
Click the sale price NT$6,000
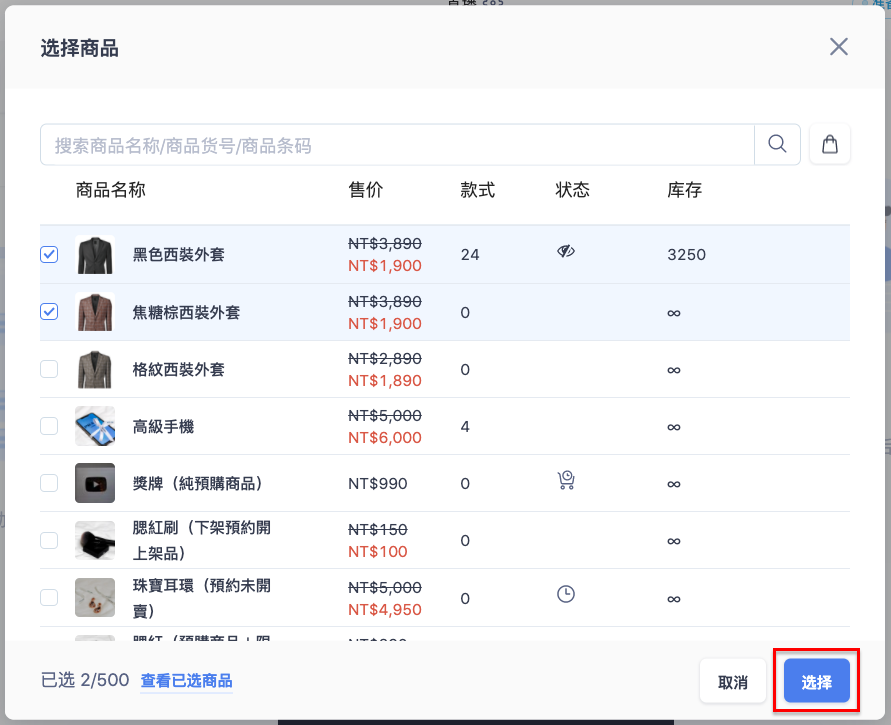(385, 438)
